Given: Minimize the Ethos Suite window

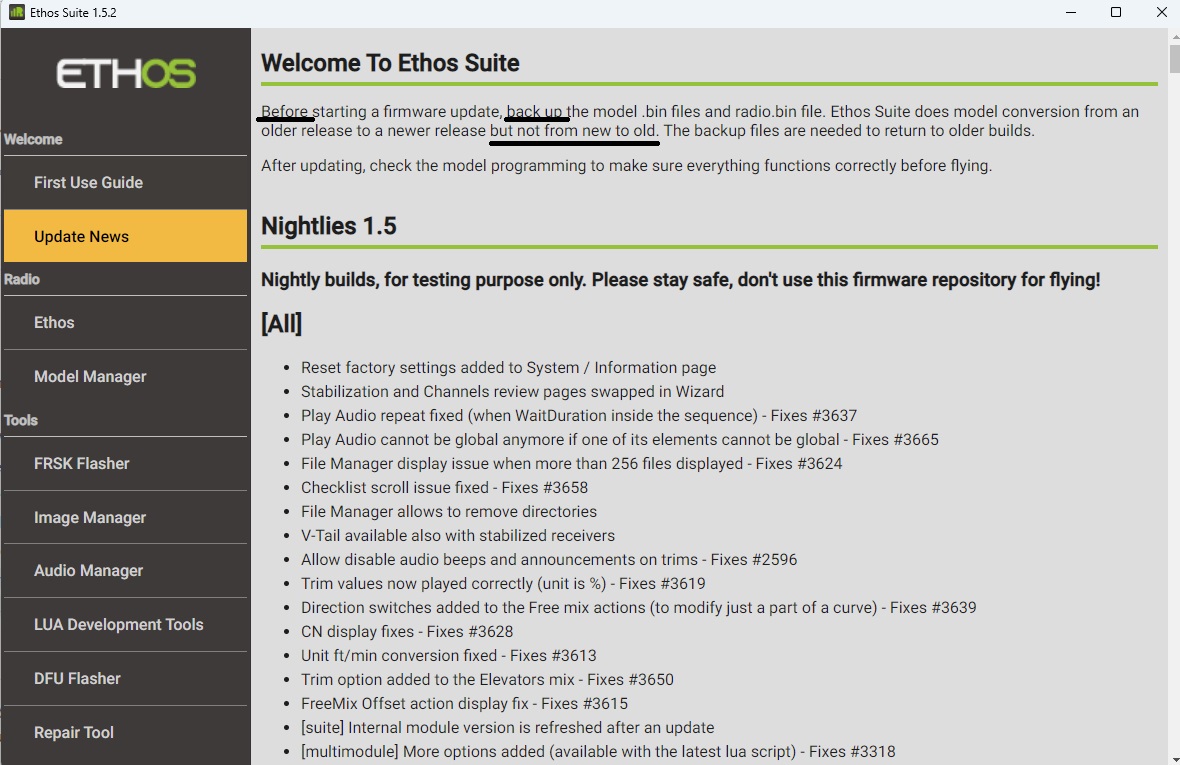Looking at the screenshot, I should [x=1071, y=13].
